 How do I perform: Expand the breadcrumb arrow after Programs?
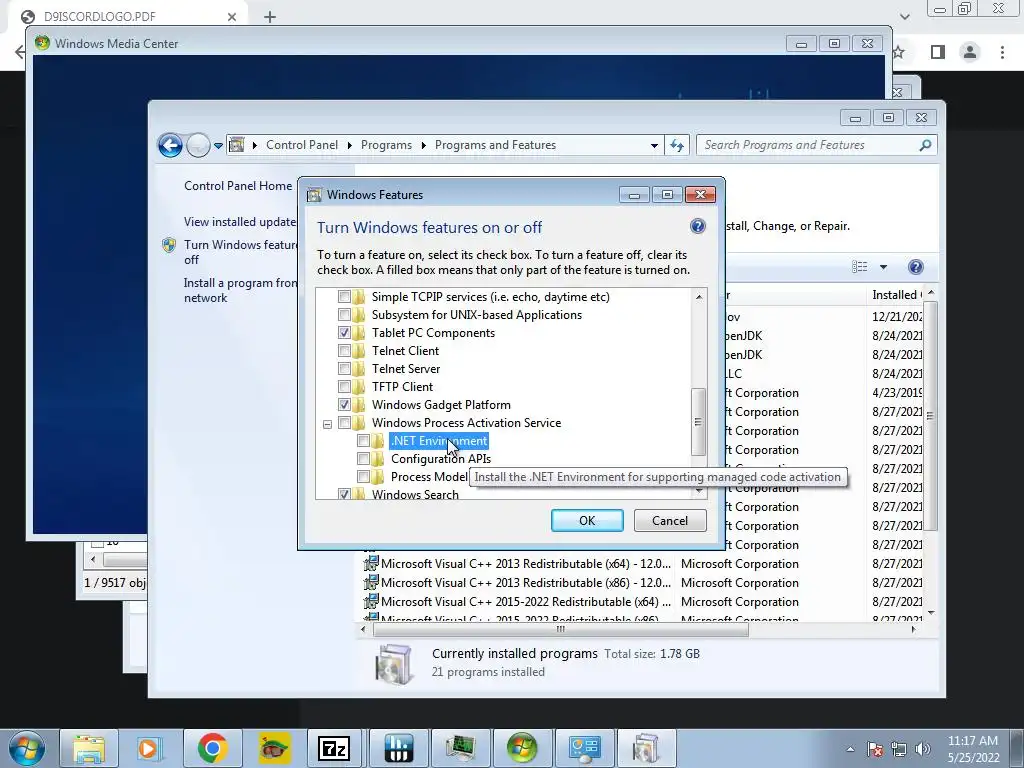pos(423,145)
